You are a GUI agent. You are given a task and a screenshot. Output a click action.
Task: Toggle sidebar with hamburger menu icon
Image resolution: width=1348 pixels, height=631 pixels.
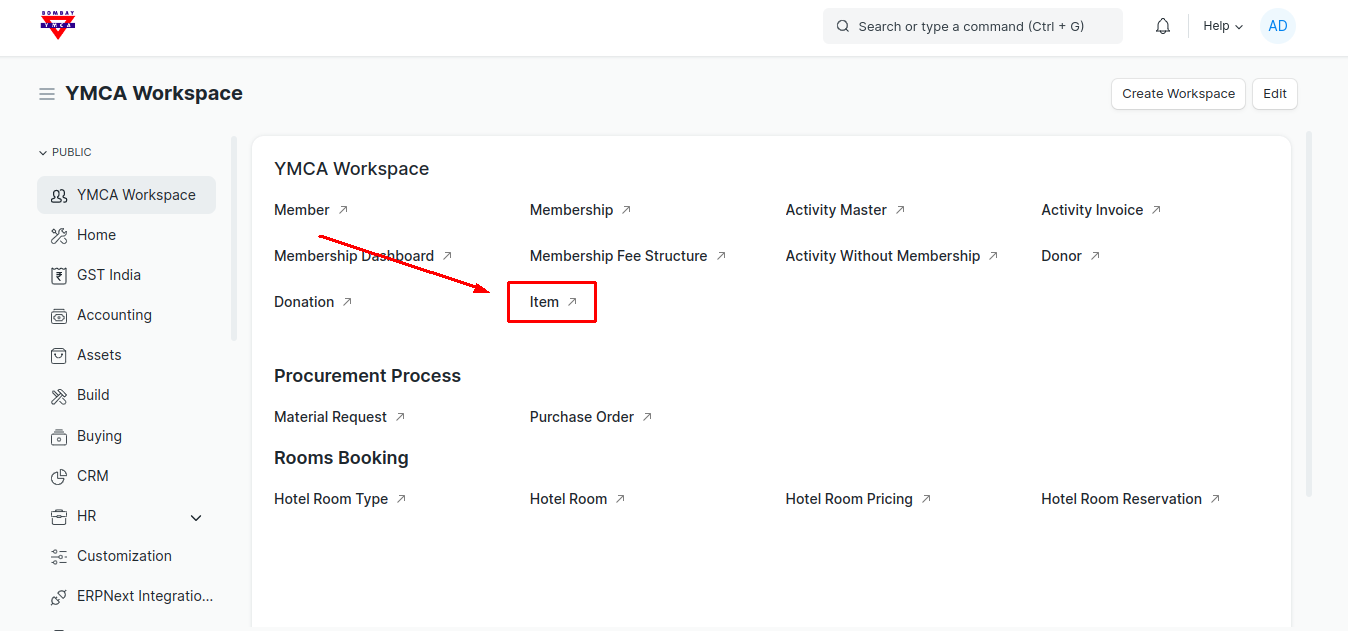47,94
